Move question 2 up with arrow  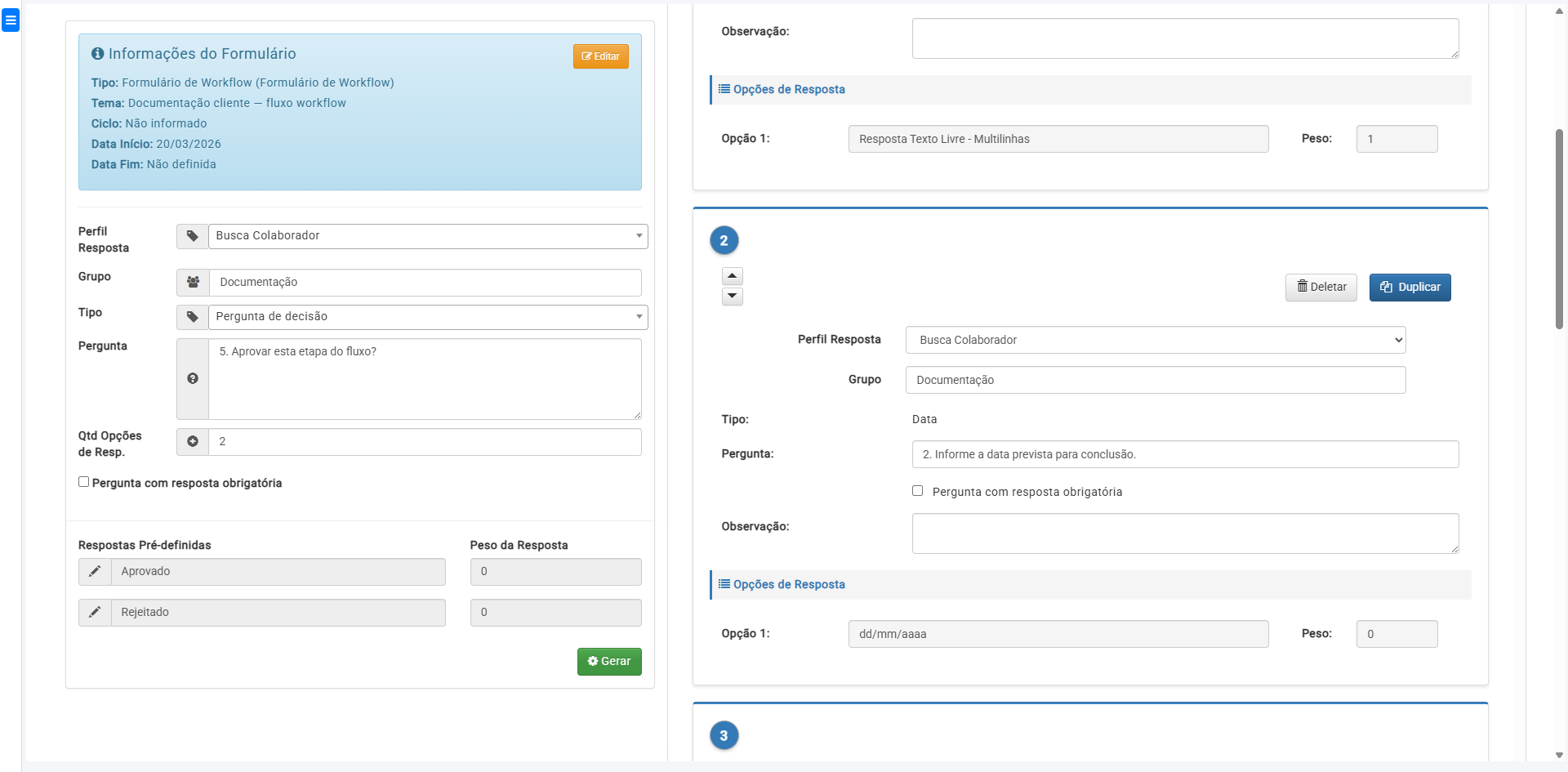733,276
